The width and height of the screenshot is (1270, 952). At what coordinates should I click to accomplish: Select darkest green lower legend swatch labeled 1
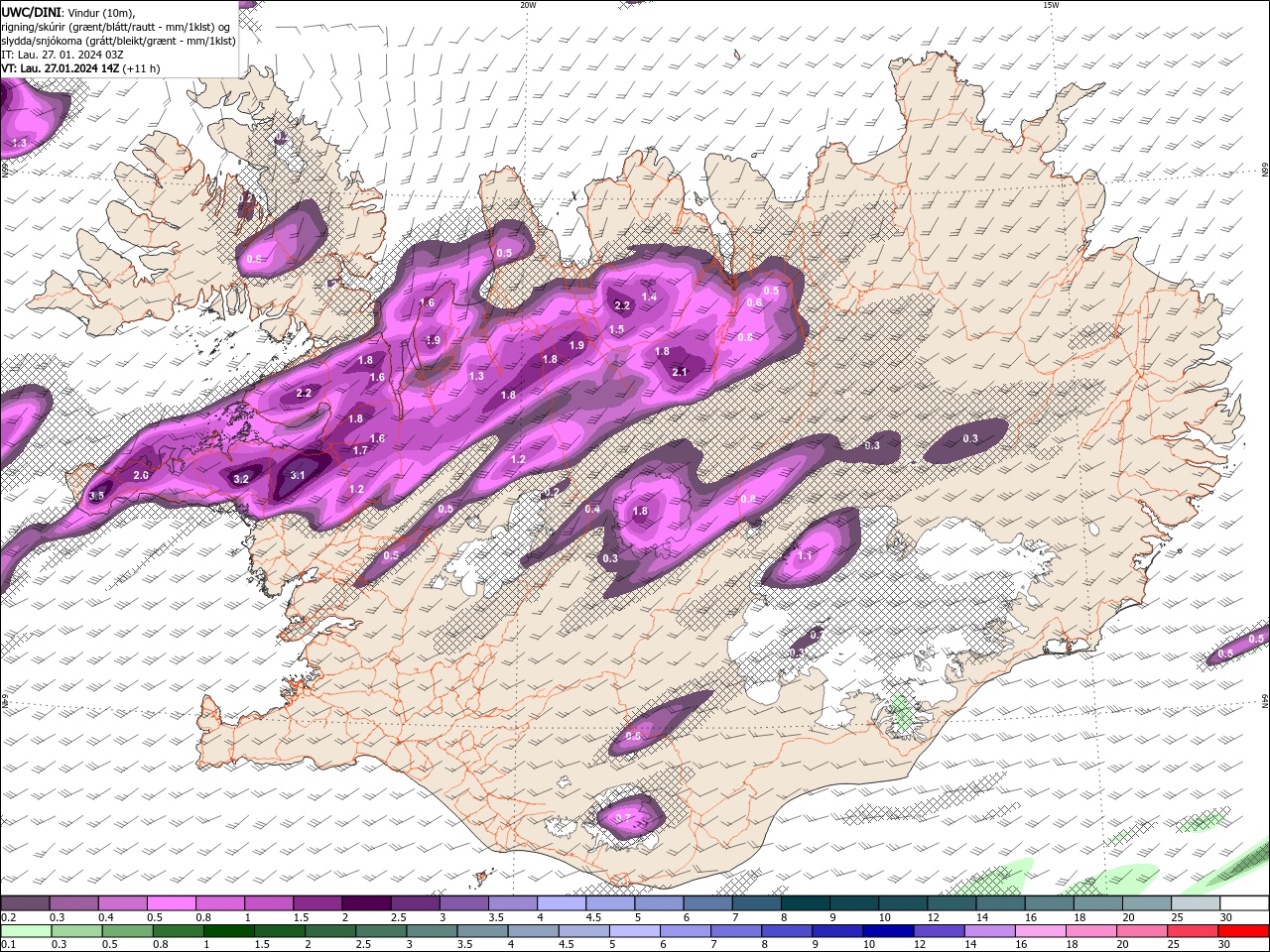click(228, 931)
